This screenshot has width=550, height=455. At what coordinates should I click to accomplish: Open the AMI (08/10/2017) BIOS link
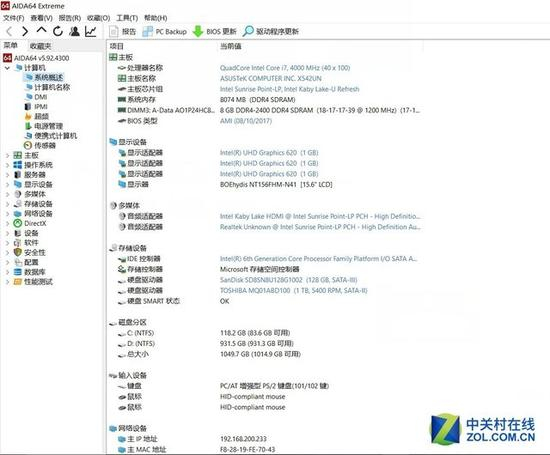point(246,121)
